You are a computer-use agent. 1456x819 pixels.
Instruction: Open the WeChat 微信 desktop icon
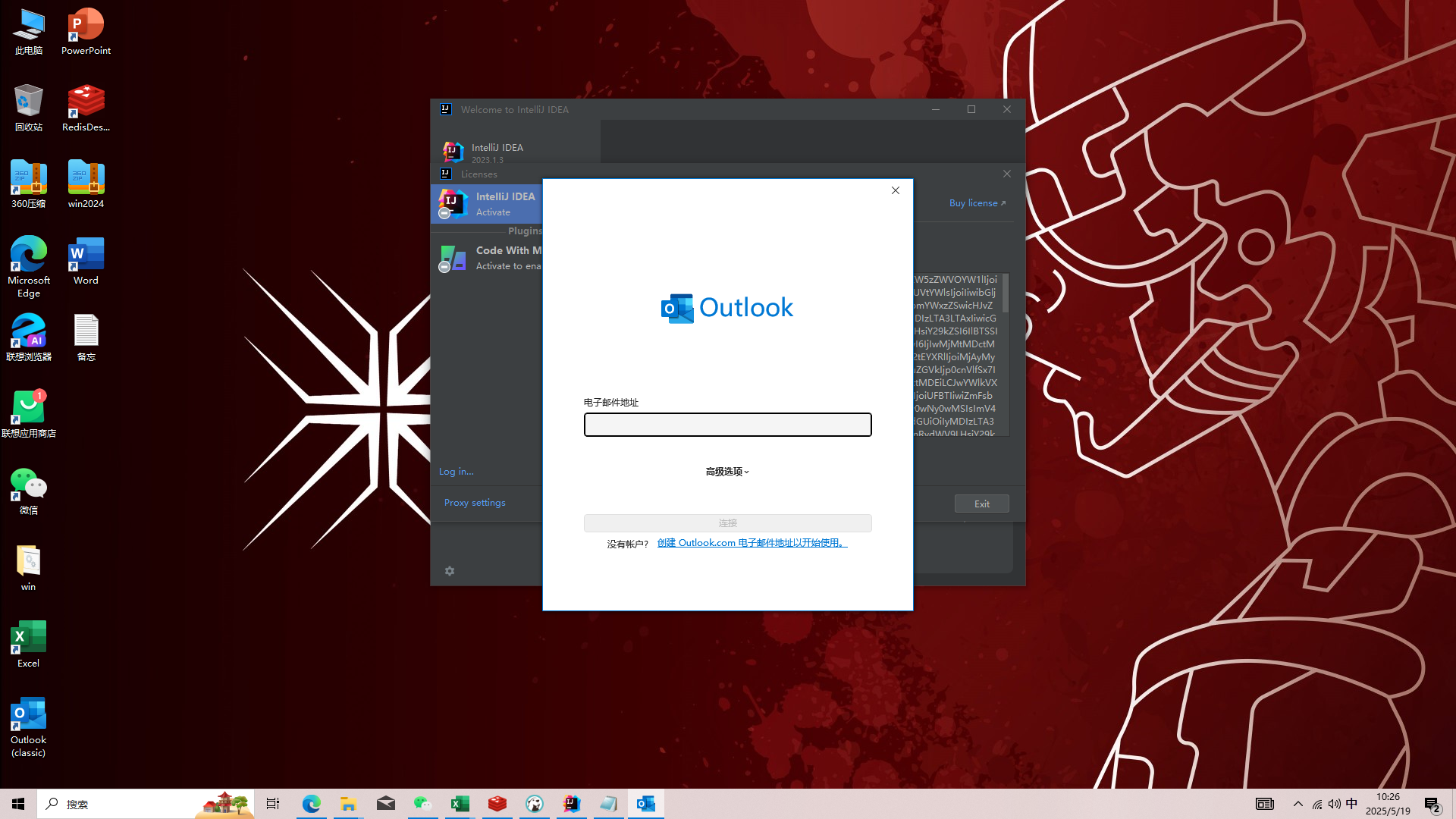tap(29, 491)
